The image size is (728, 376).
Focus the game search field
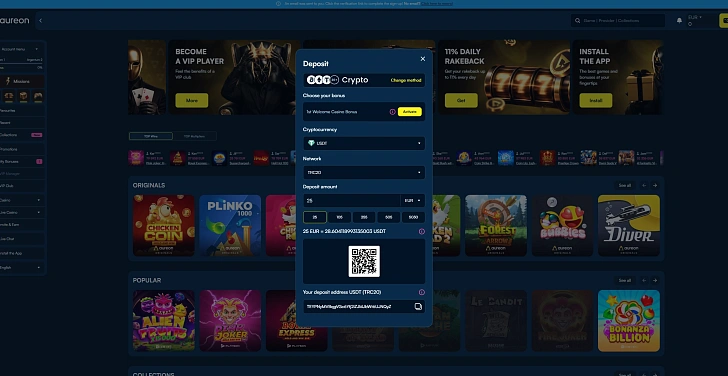pyautogui.click(x=618, y=20)
